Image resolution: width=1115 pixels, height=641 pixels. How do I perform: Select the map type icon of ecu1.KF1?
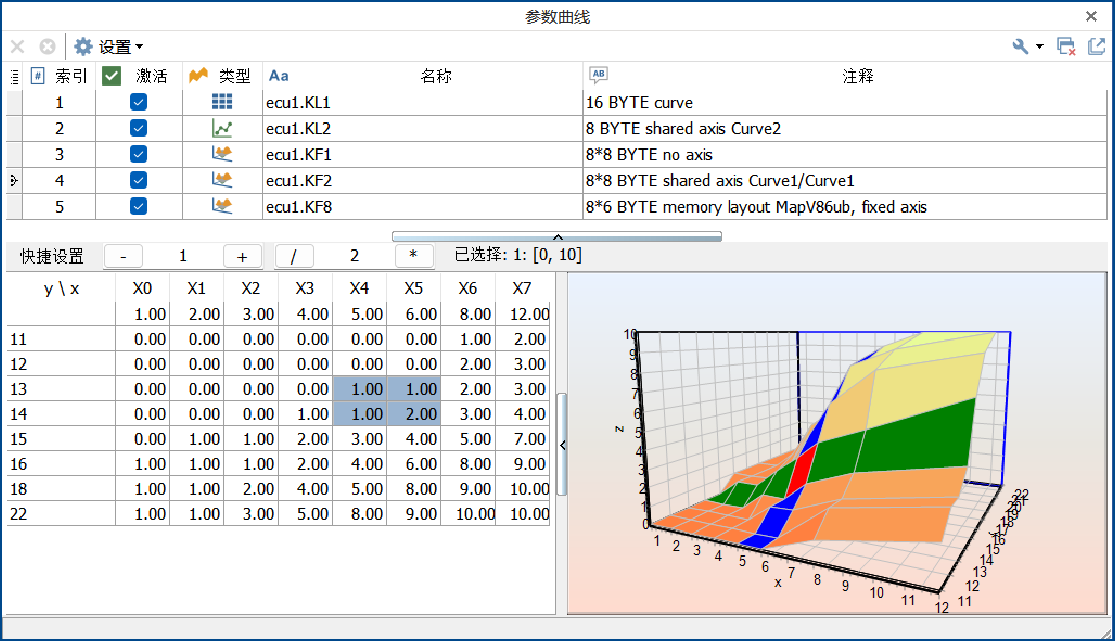(x=222, y=155)
